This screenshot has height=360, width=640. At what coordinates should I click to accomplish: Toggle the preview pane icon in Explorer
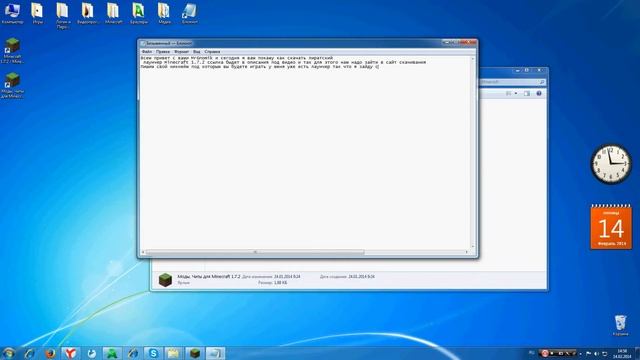pyautogui.click(x=527, y=93)
